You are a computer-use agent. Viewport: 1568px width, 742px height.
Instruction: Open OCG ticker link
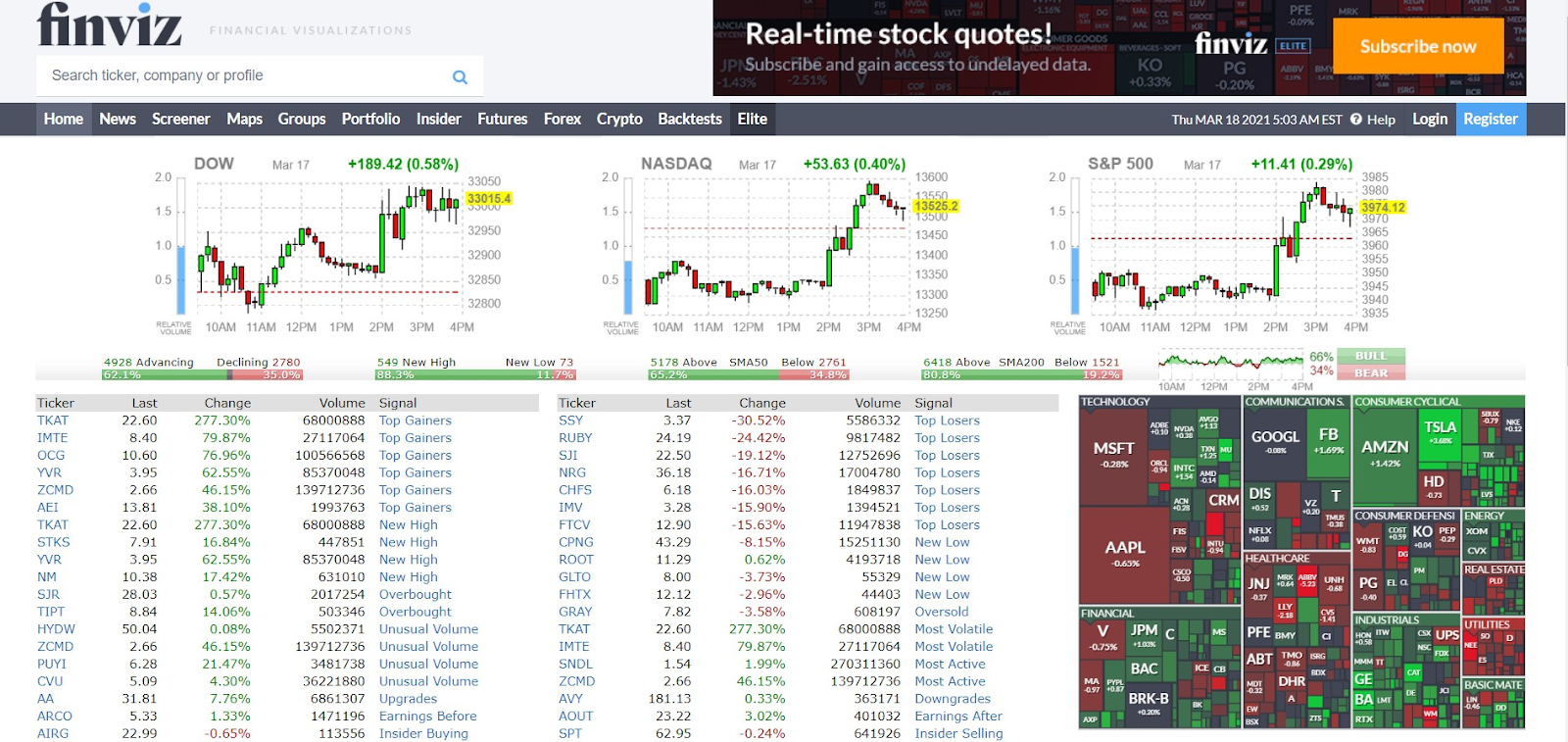[x=51, y=456]
